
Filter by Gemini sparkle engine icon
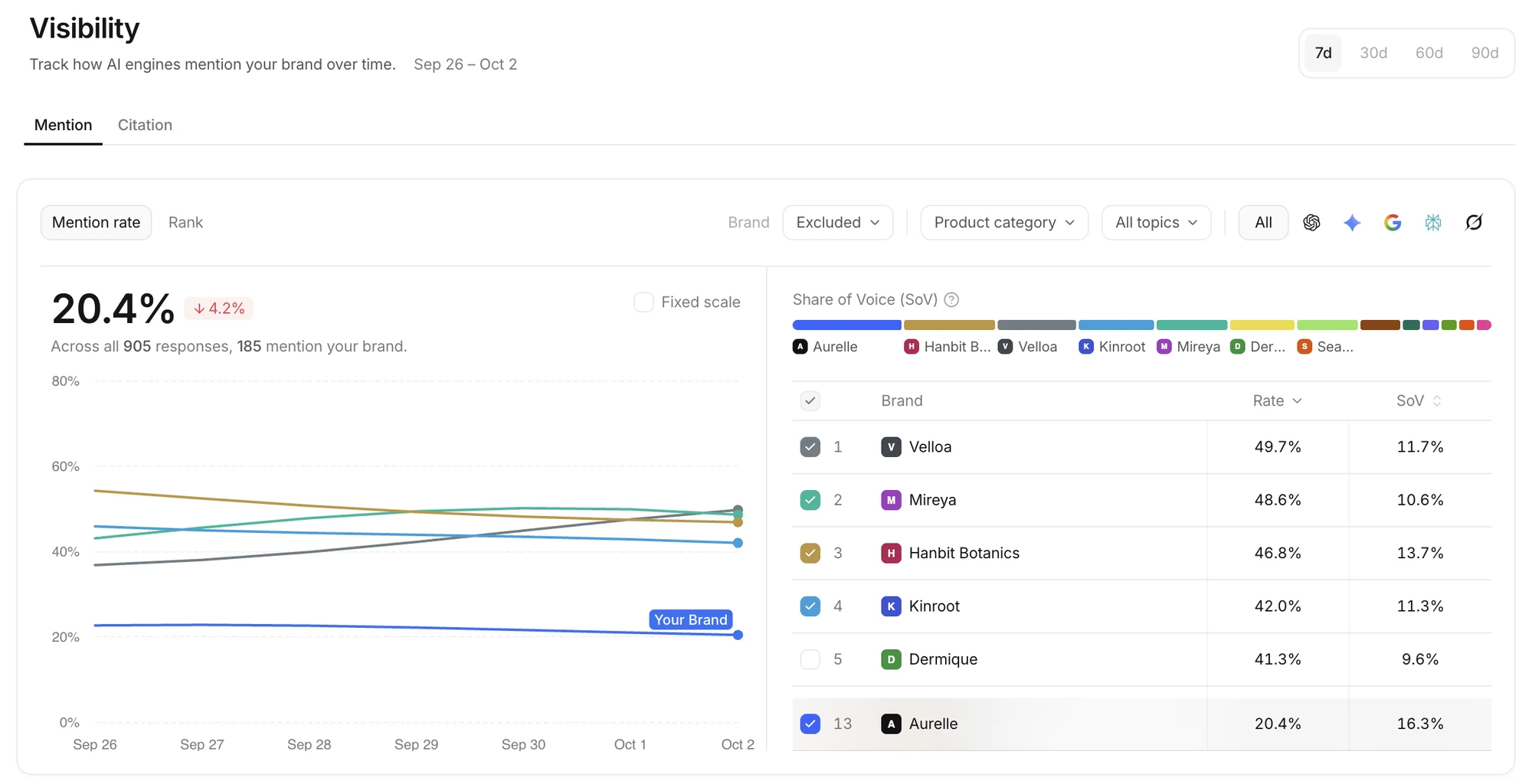[1352, 223]
